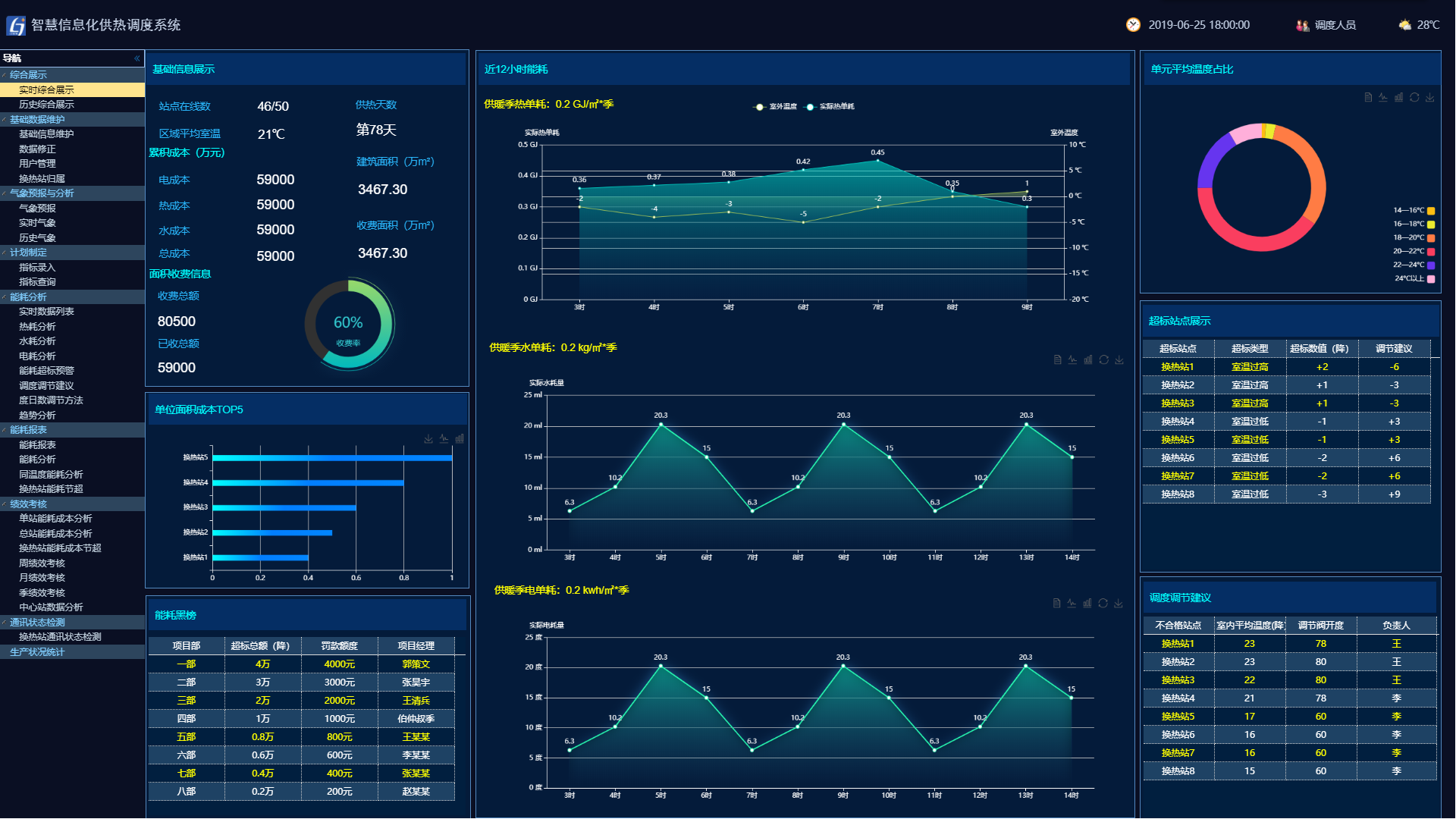The width and height of the screenshot is (1456, 819).
Task: Open 换热站通讯状态检测 page
Action: click(x=72, y=637)
